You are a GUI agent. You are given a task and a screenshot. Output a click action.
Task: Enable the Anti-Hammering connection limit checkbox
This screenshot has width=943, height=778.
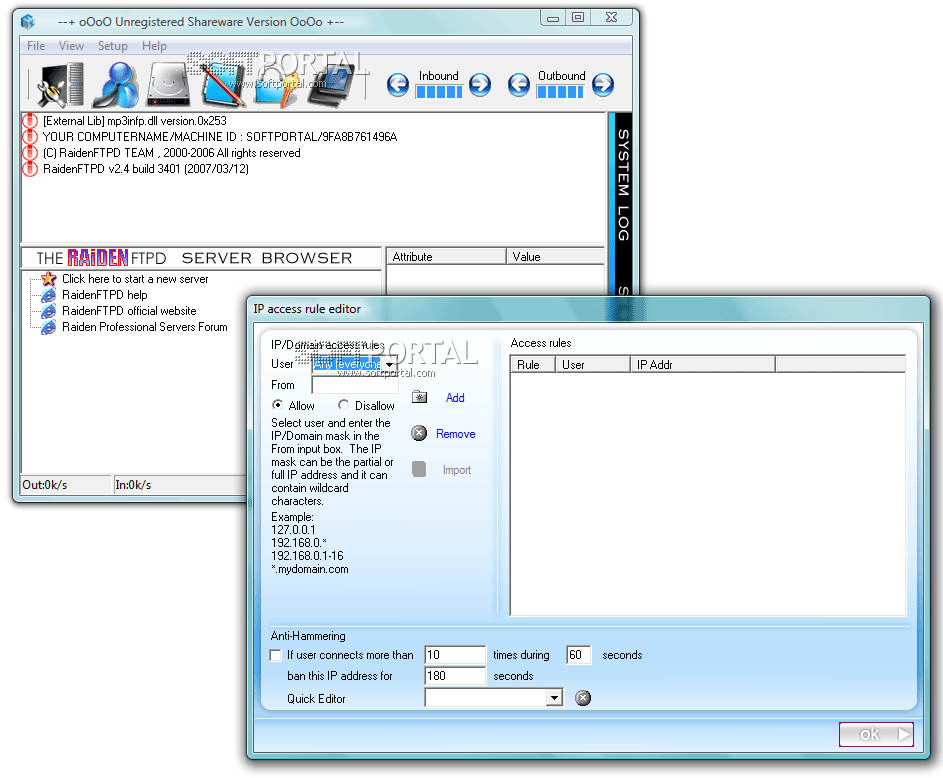click(x=275, y=655)
